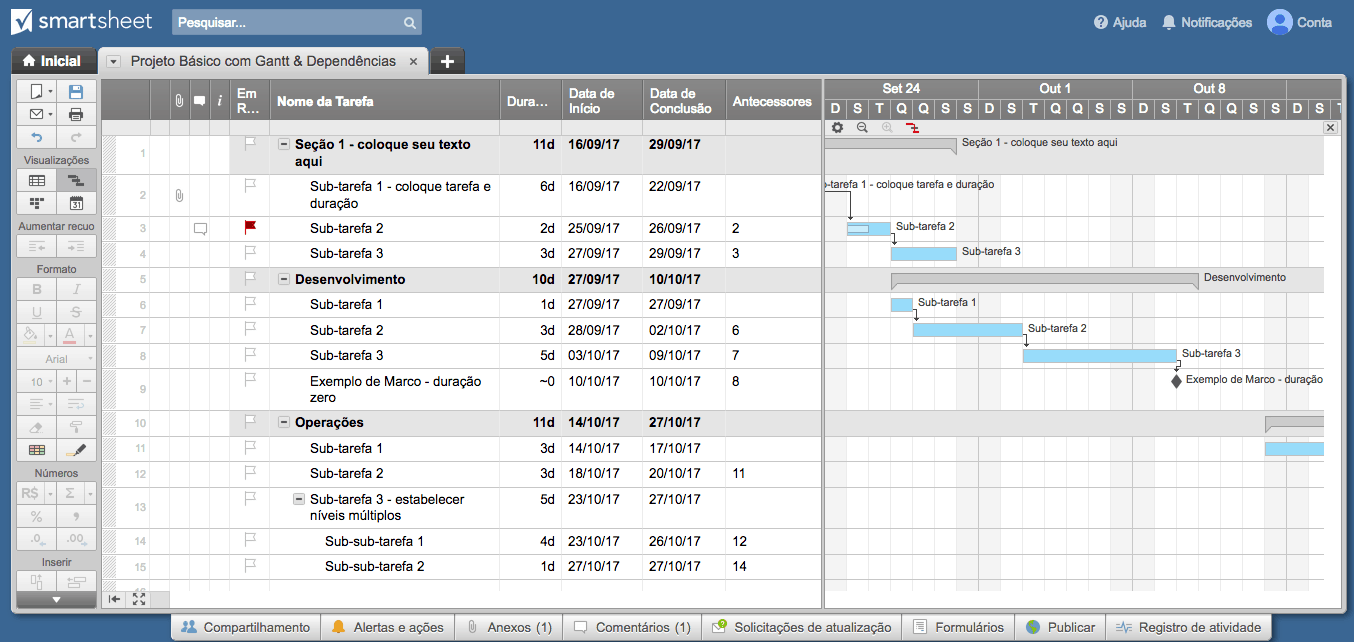Toggle flag on the Operações row
1354x642 pixels.
point(250,422)
